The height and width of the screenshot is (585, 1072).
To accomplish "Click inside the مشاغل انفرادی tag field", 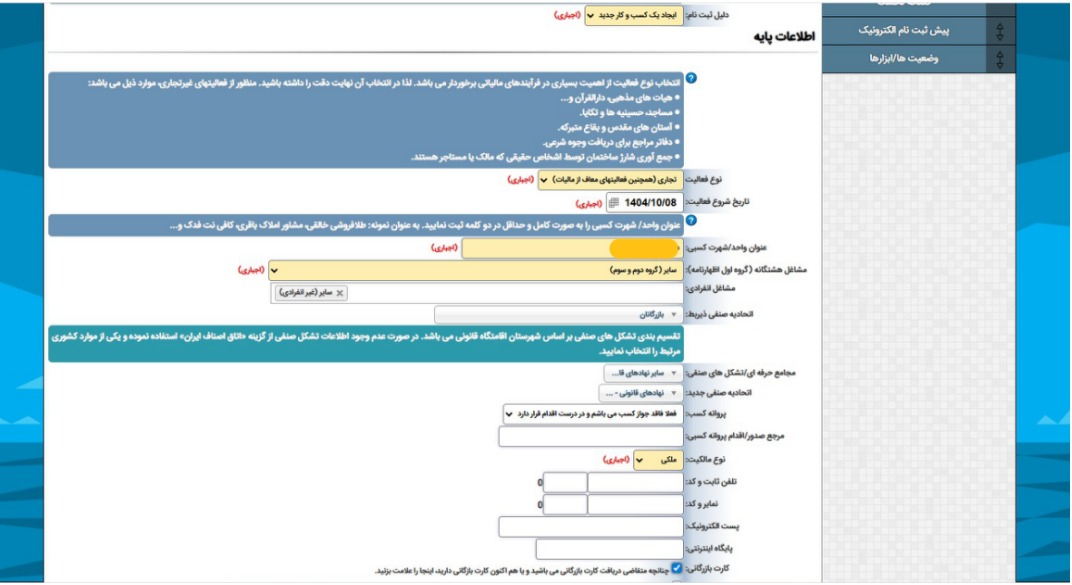I will [477, 293].
